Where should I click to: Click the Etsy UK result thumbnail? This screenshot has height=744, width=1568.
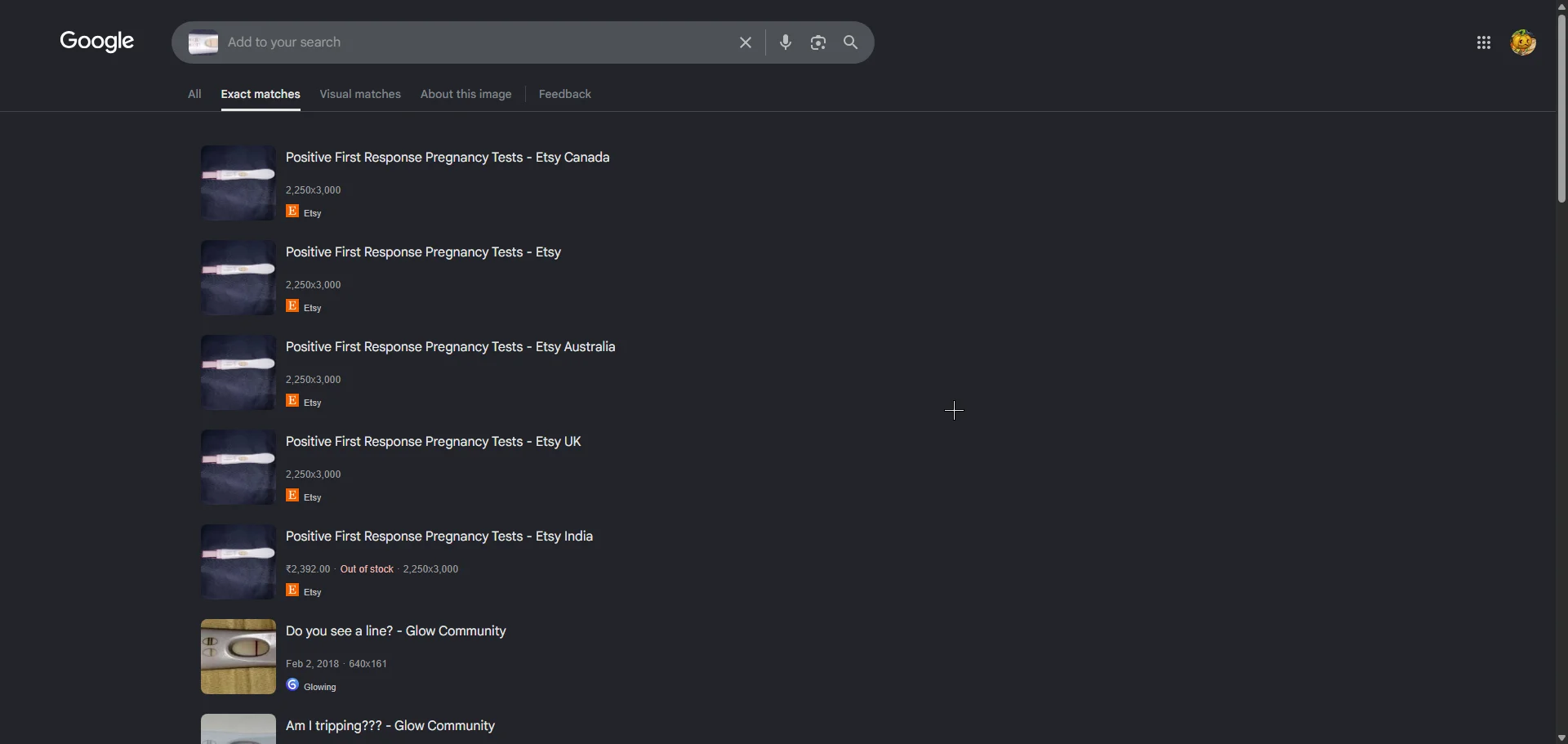(238, 467)
